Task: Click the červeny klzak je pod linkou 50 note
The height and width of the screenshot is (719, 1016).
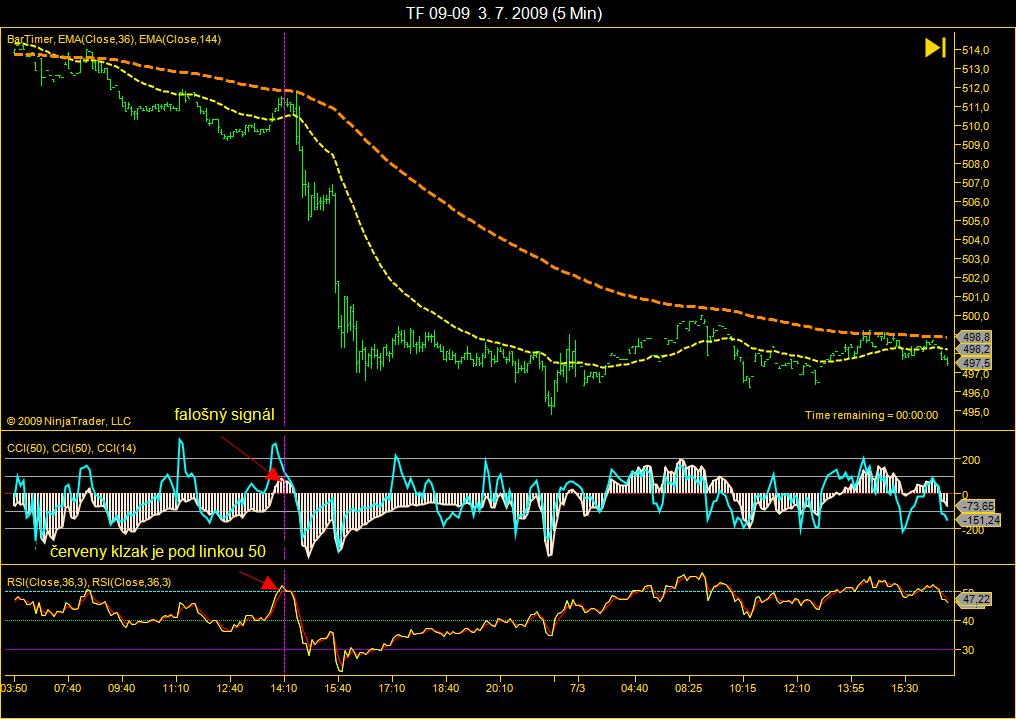Action: (158, 552)
